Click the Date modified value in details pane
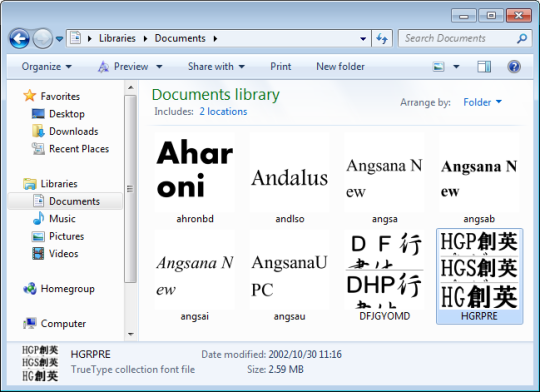Viewport: 540px width, 392px height. [305, 354]
